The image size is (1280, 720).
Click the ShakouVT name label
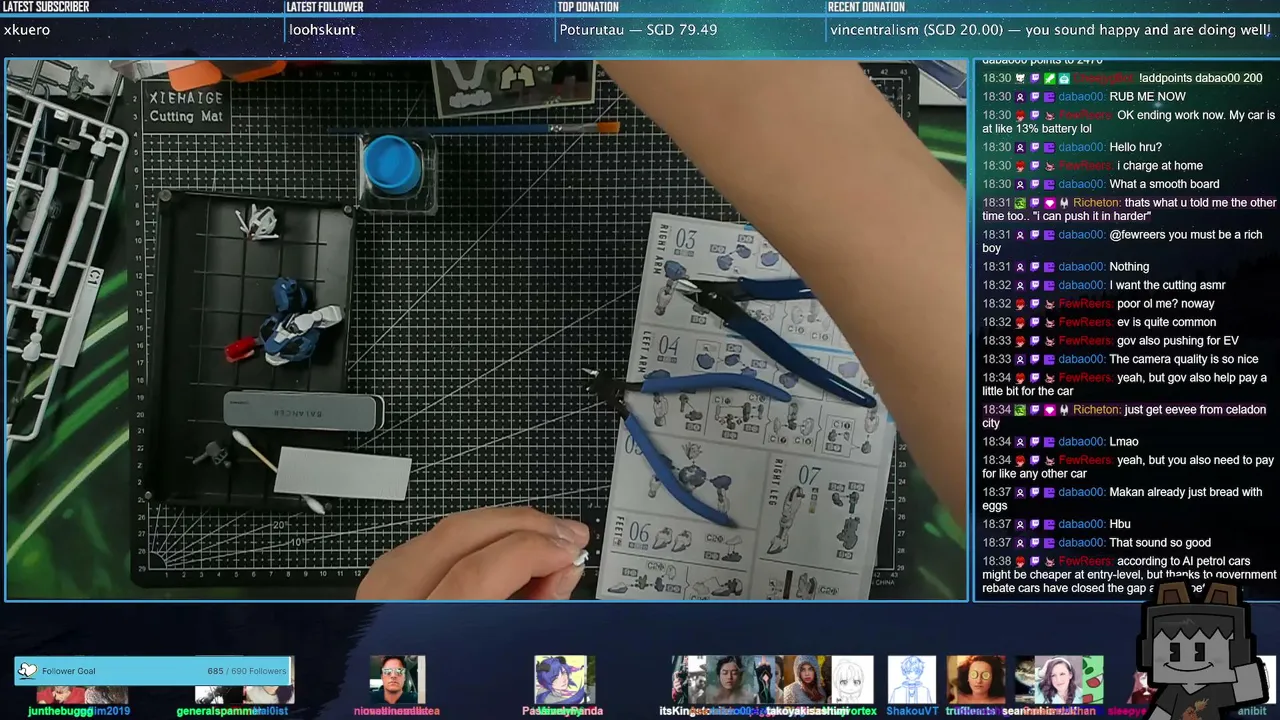(x=912, y=711)
